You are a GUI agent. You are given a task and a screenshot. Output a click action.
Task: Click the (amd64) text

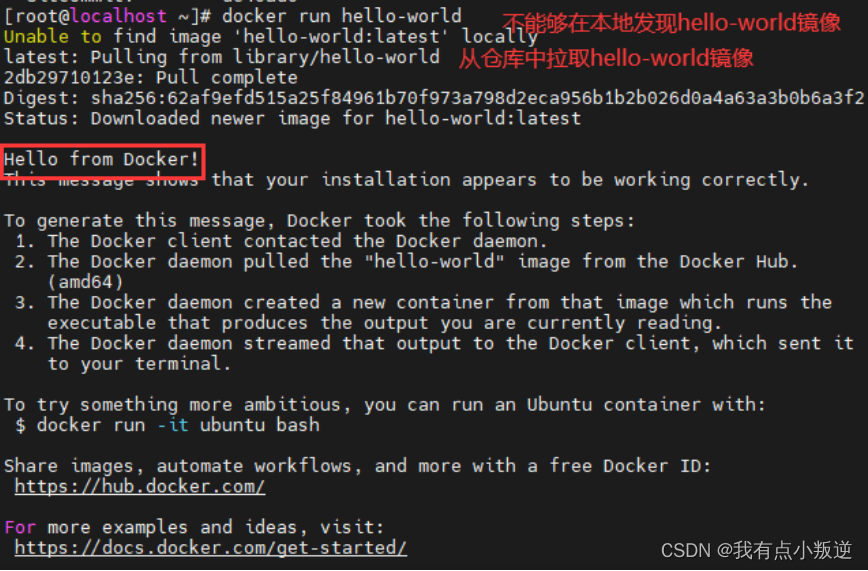85,282
